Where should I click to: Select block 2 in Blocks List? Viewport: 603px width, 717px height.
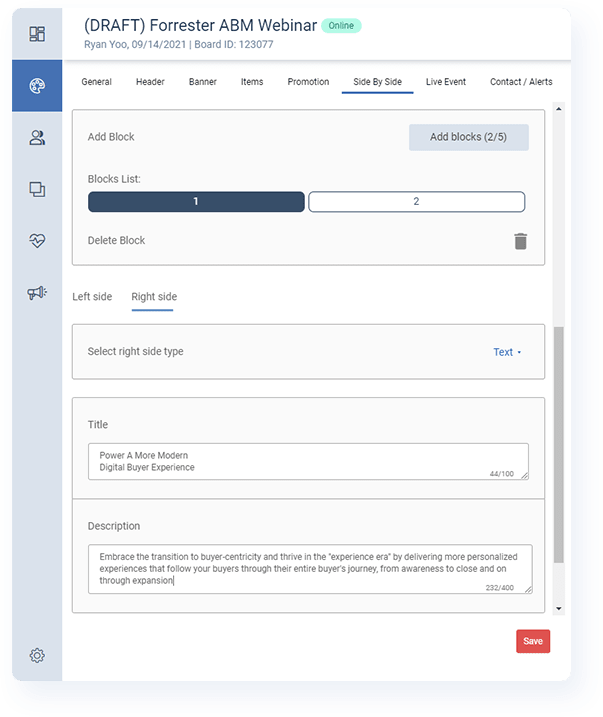pyautogui.click(x=416, y=202)
